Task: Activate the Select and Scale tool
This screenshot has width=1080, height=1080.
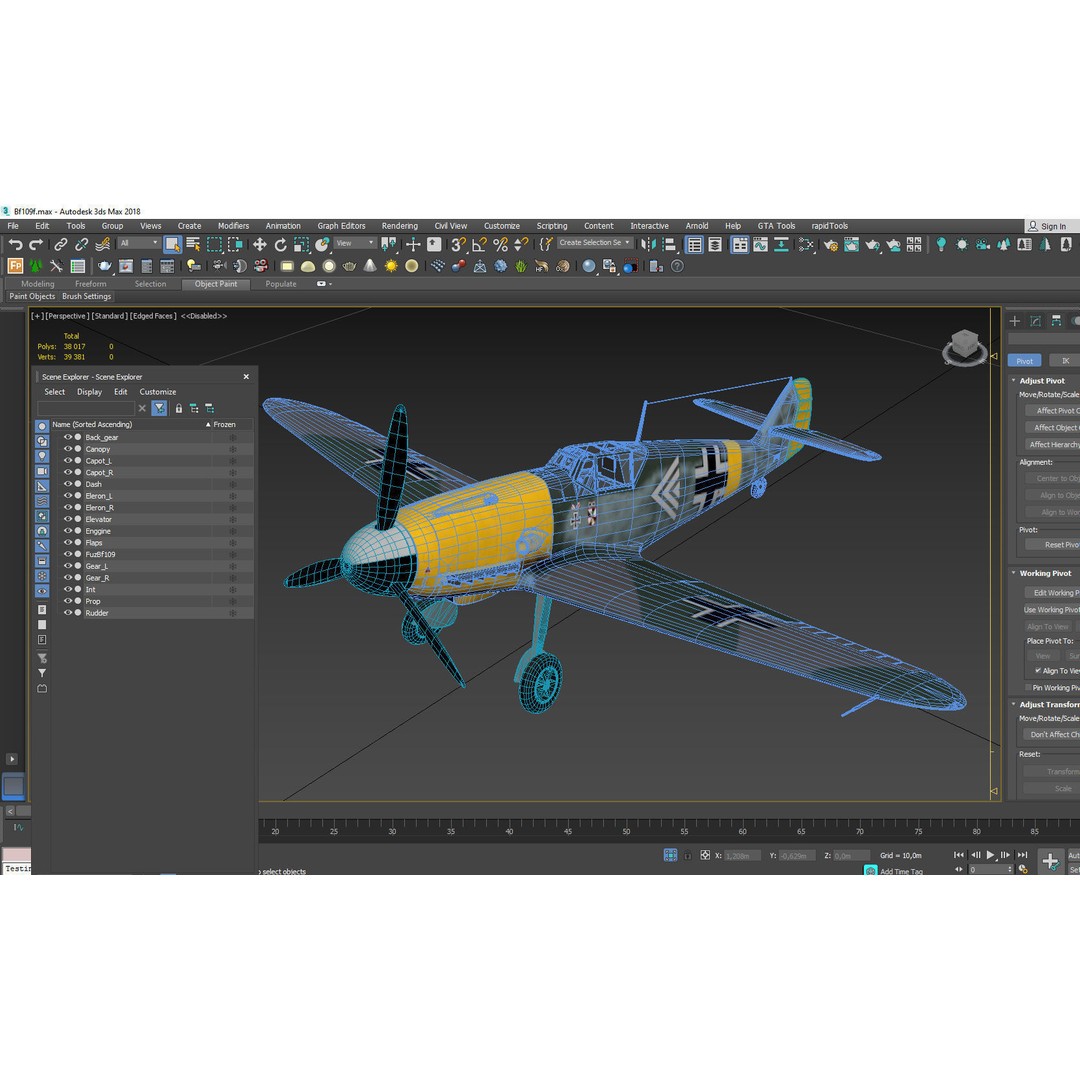Action: 301,245
